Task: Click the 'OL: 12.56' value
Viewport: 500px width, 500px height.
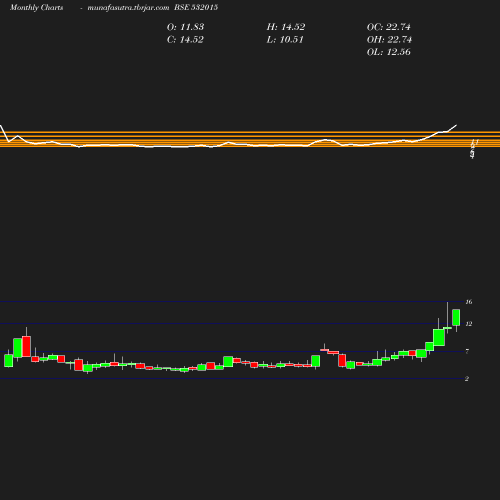Action: [x=389, y=52]
